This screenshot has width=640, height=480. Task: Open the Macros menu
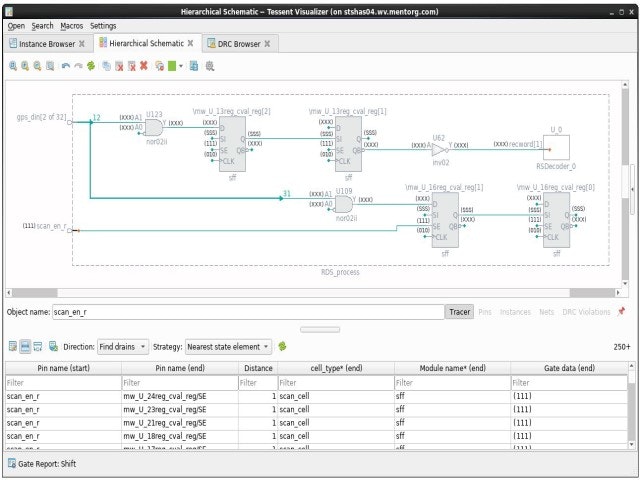pos(71,26)
